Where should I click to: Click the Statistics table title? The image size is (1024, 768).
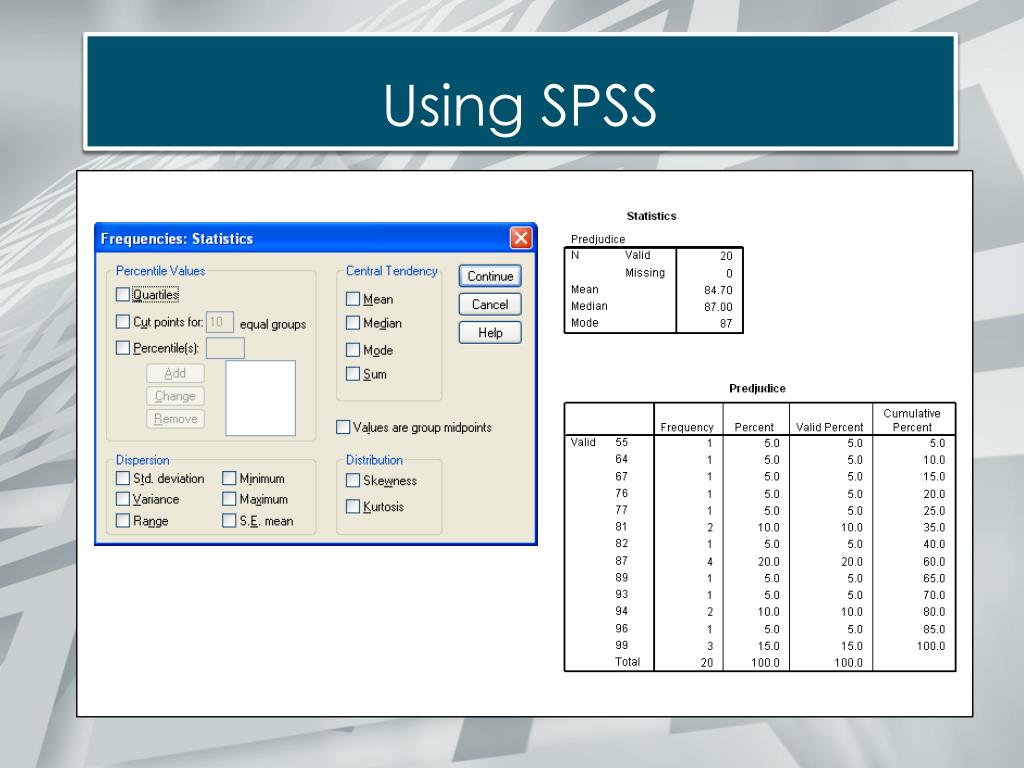[x=651, y=216]
